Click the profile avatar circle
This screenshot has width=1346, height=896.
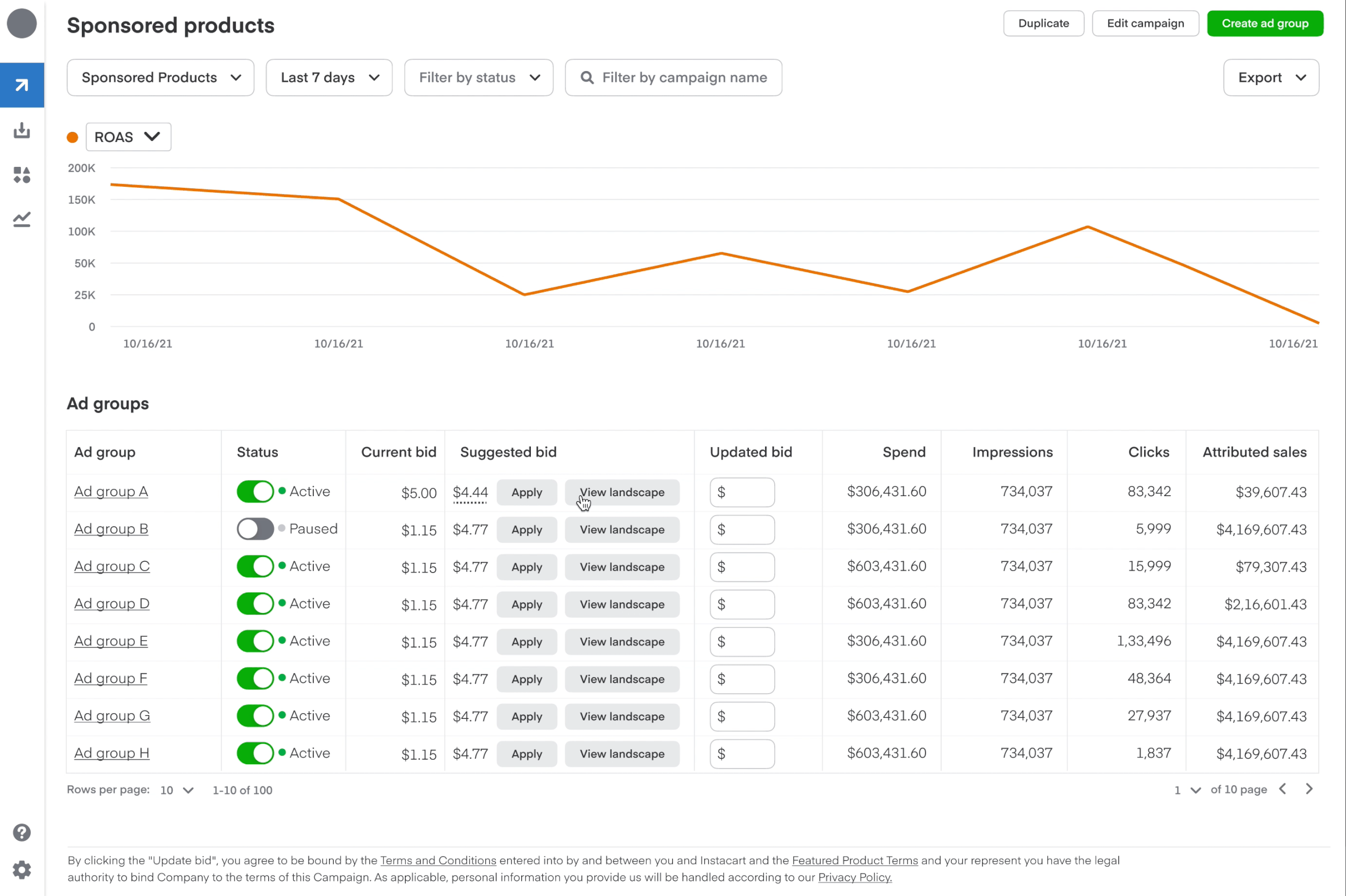pyautogui.click(x=22, y=24)
